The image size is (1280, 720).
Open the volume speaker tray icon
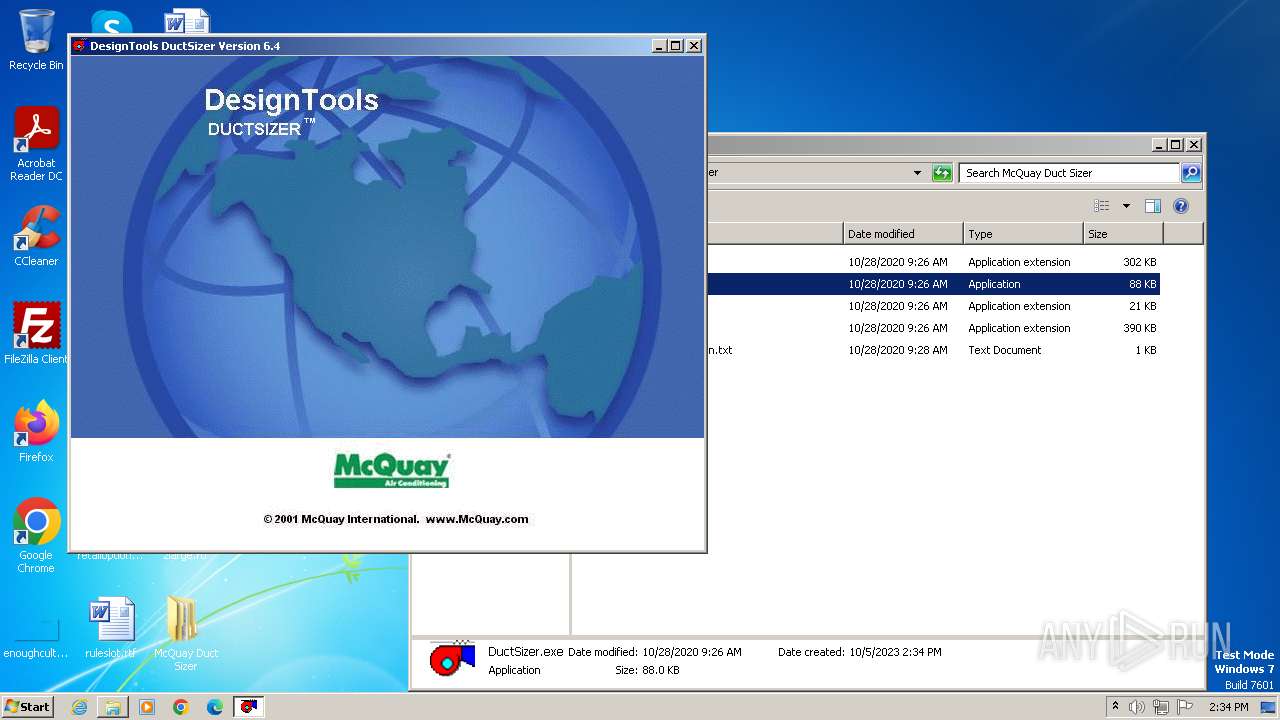(x=1137, y=707)
